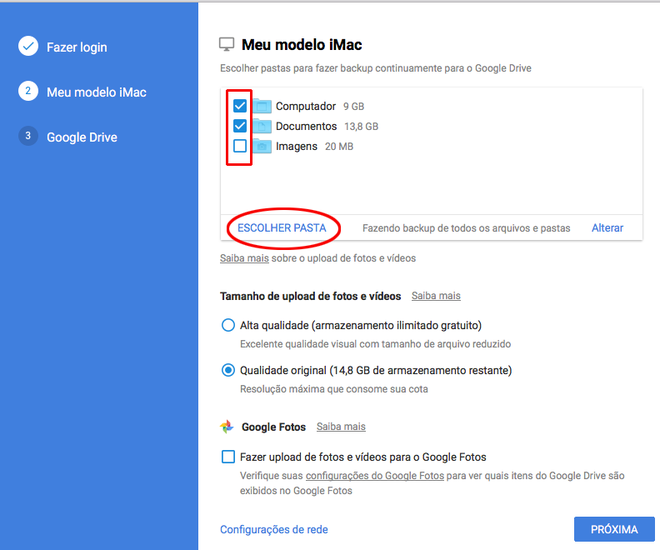Open Configurações de rede link

pos(274,529)
